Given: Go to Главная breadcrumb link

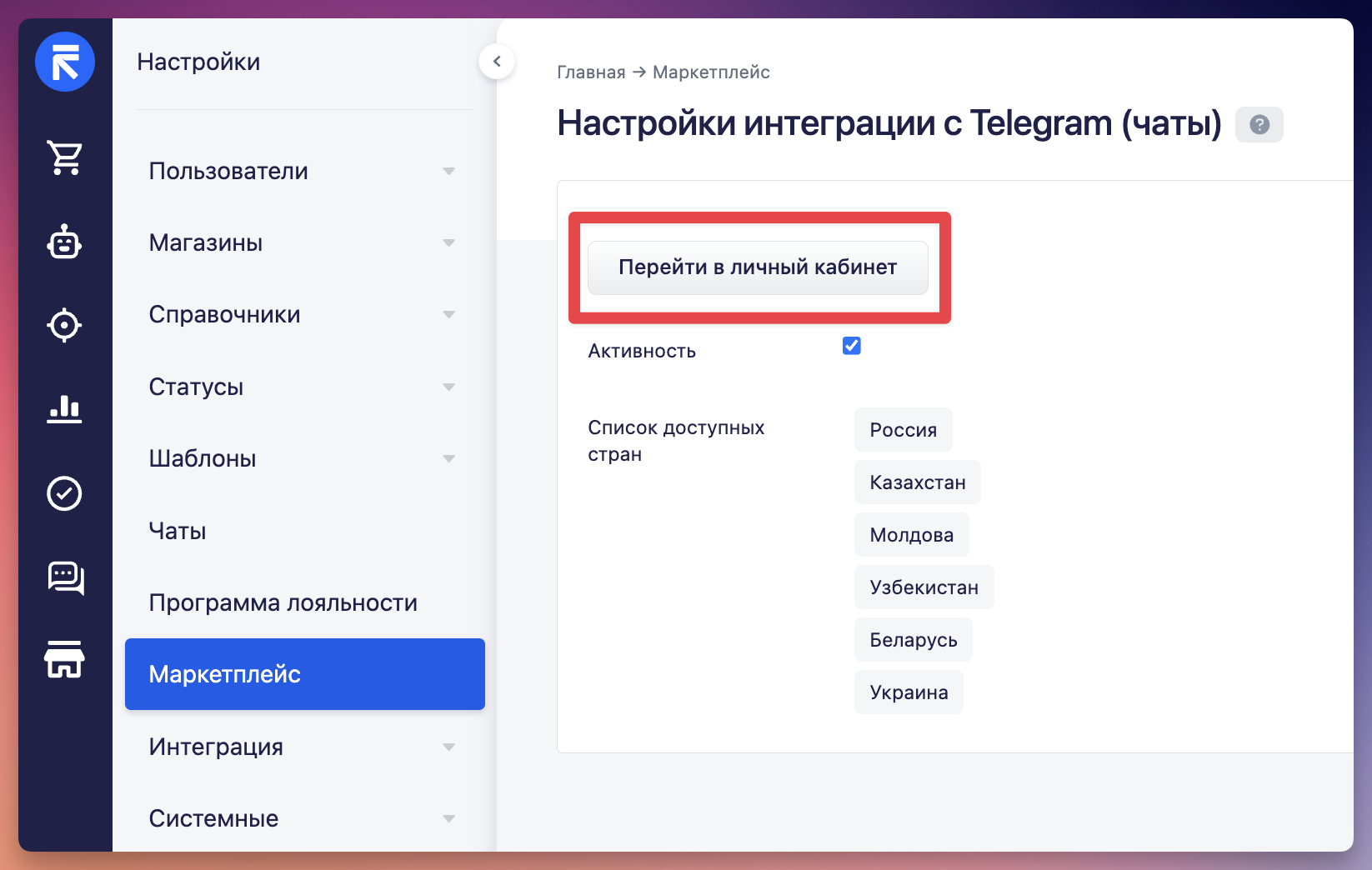Looking at the screenshot, I should 591,72.
